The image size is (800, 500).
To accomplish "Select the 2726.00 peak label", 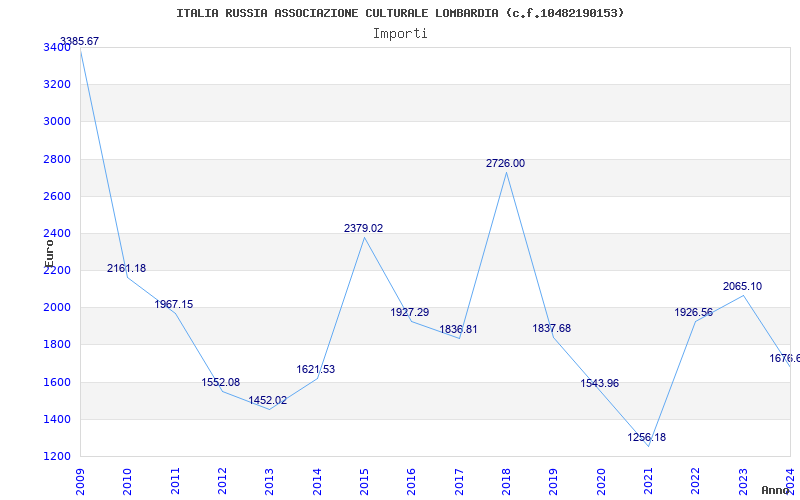I will click(505, 164).
